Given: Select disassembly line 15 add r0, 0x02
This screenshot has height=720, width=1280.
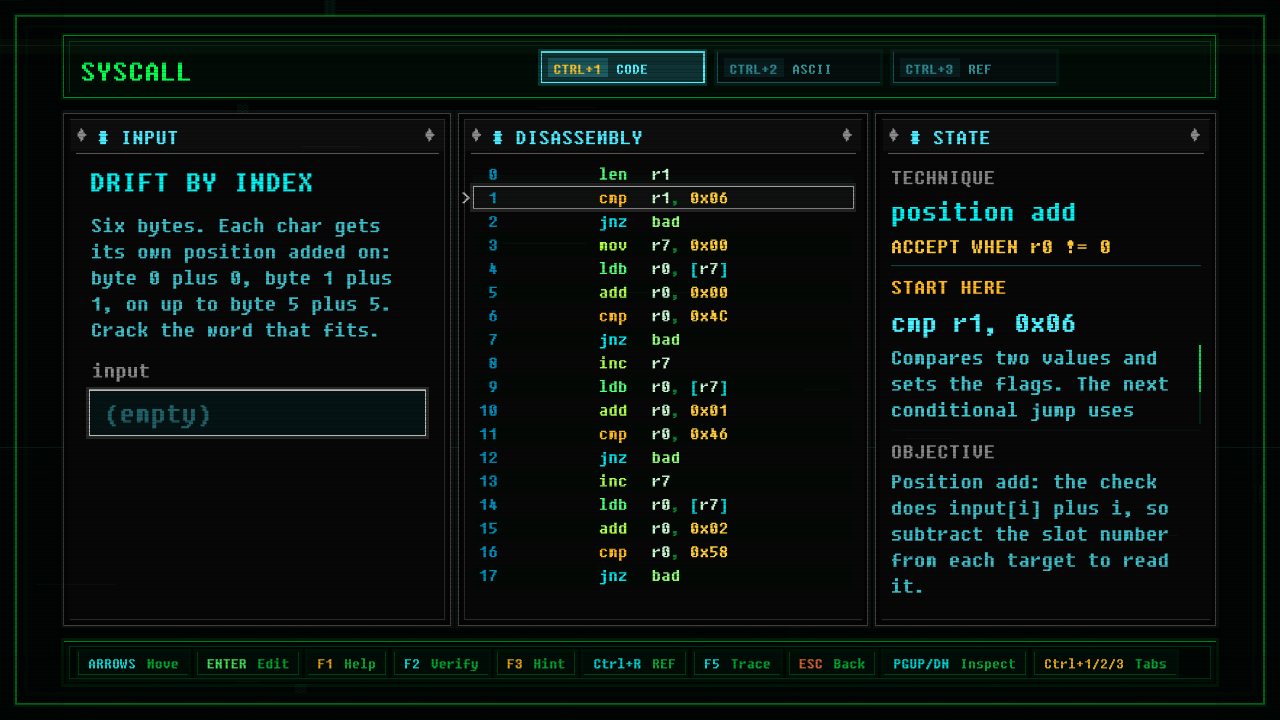Looking at the screenshot, I should [x=664, y=529].
